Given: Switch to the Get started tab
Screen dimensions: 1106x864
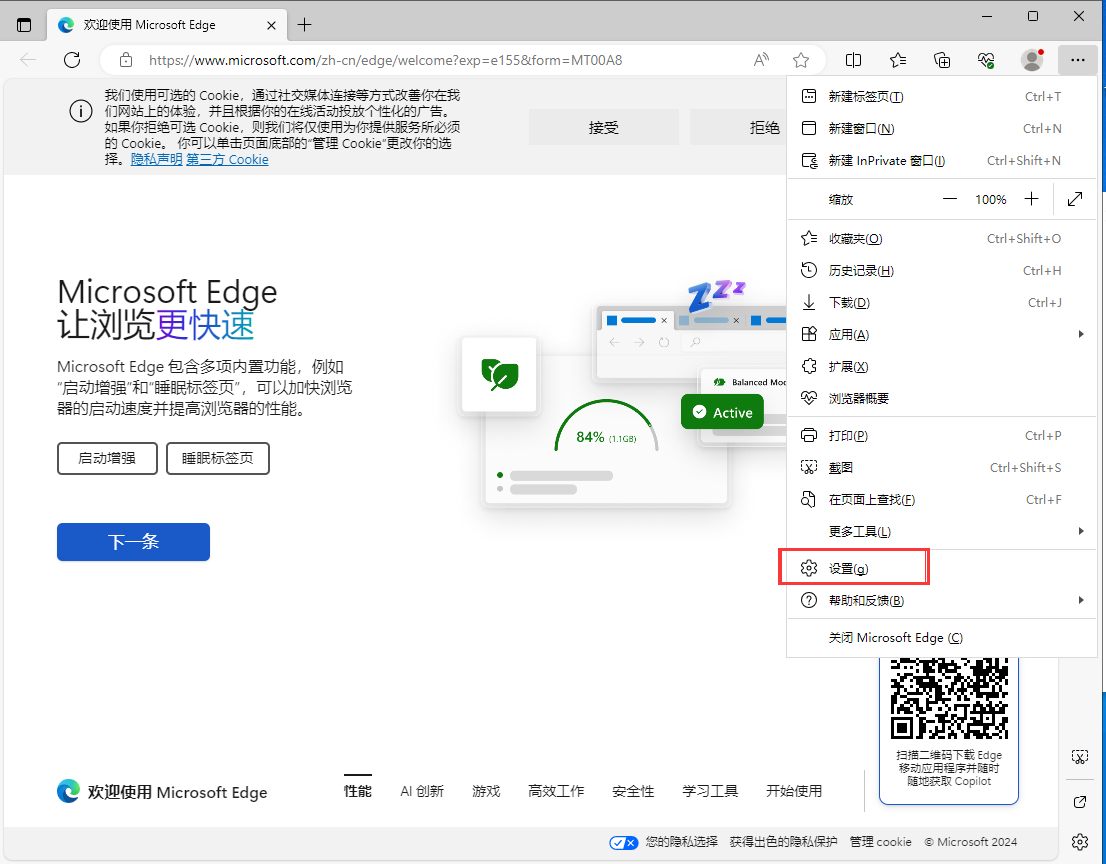Looking at the screenshot, I should (x=794, y=791).
